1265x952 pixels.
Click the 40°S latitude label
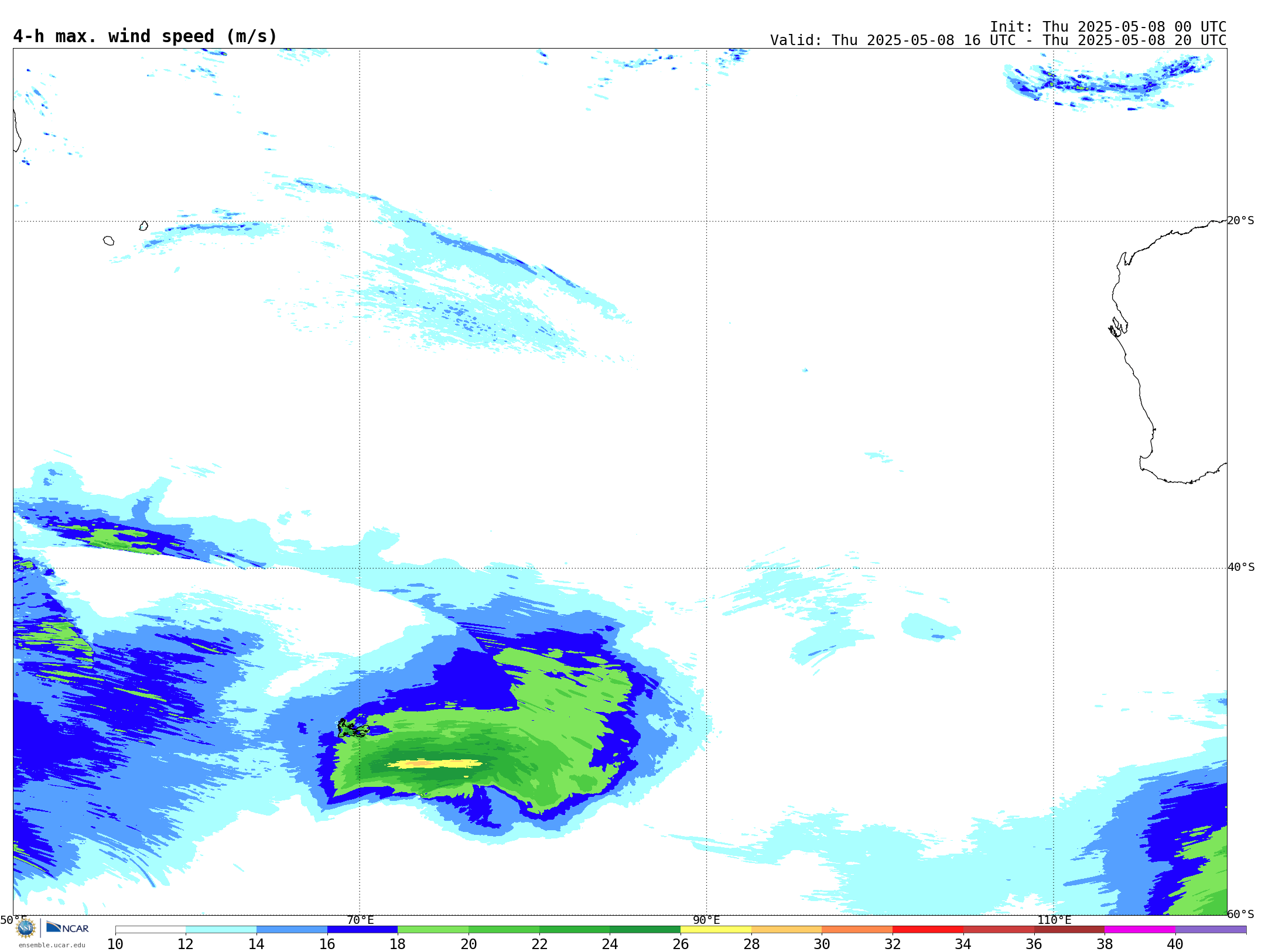[1241, 567]
